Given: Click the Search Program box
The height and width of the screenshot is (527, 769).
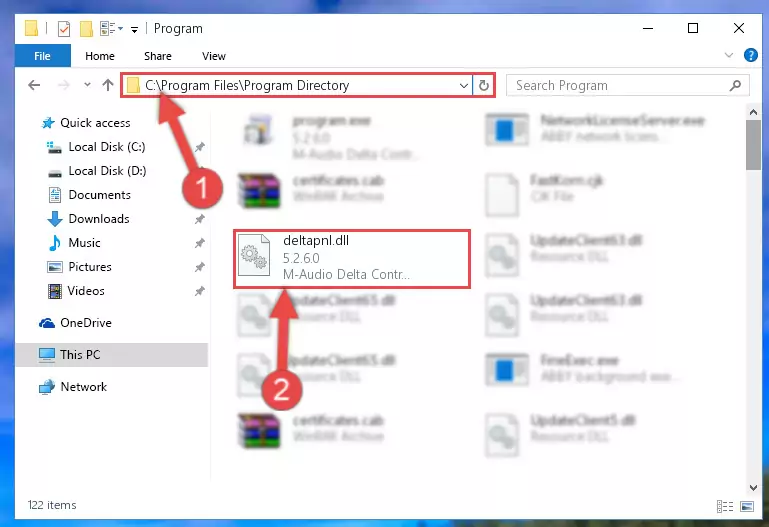Looking at the screenshot, I should pos(628,85).
